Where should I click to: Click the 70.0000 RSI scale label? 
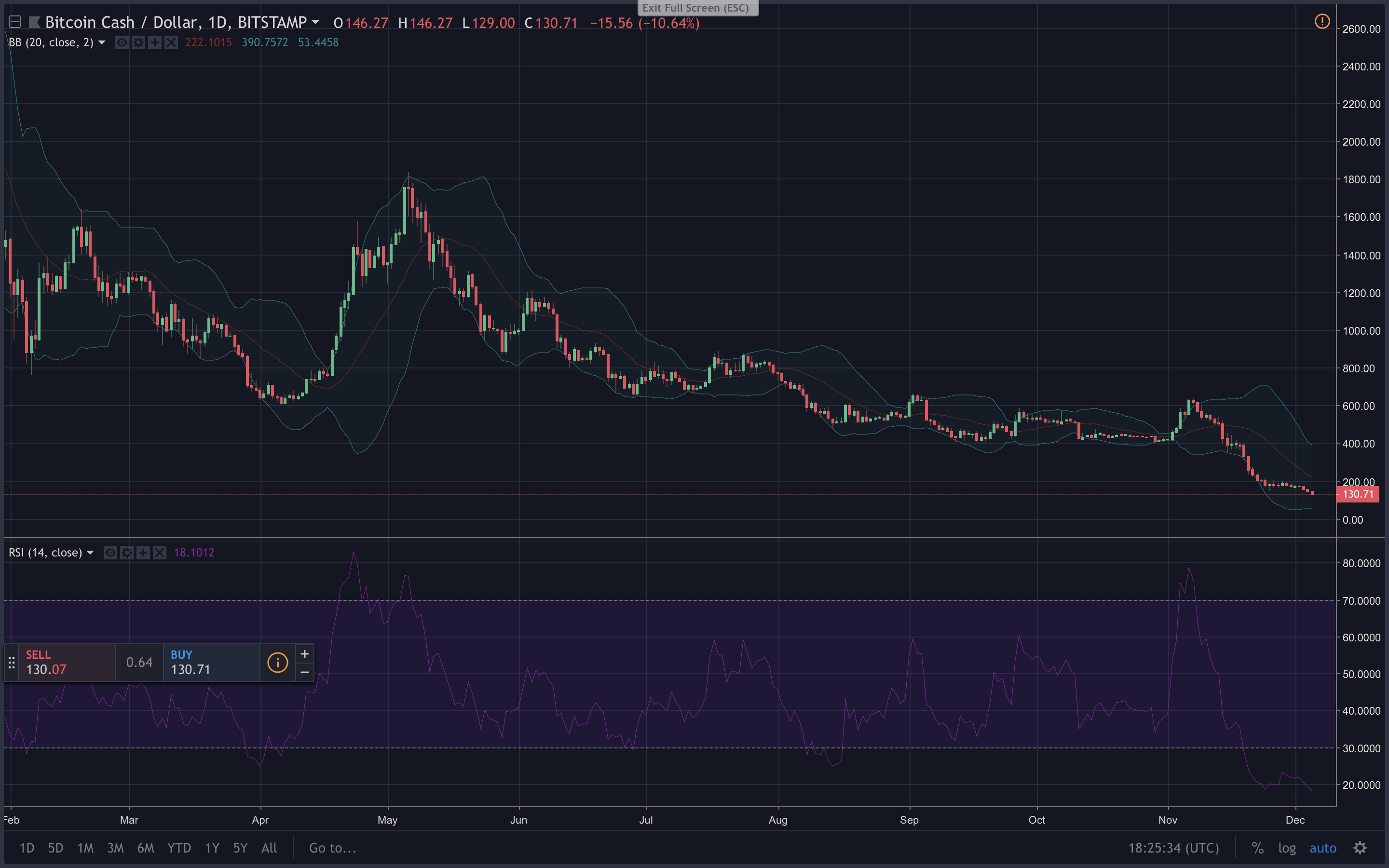point(1361,601)
